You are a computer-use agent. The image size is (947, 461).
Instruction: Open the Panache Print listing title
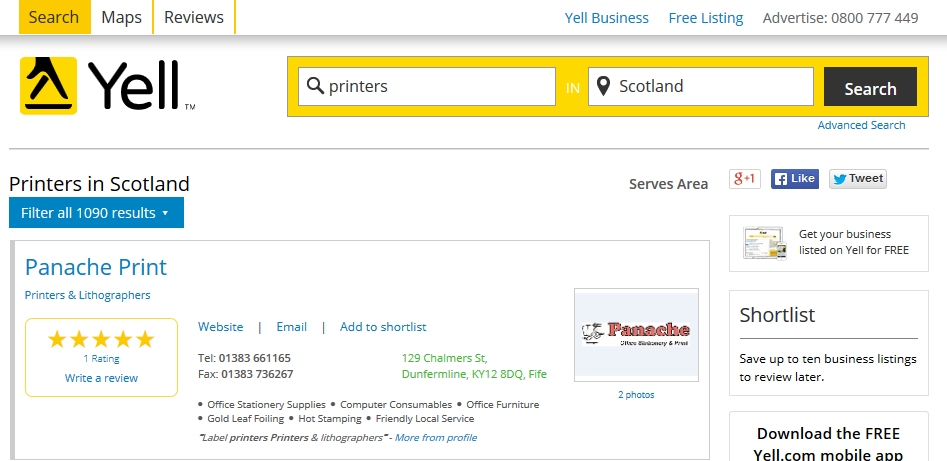[95, 267]
